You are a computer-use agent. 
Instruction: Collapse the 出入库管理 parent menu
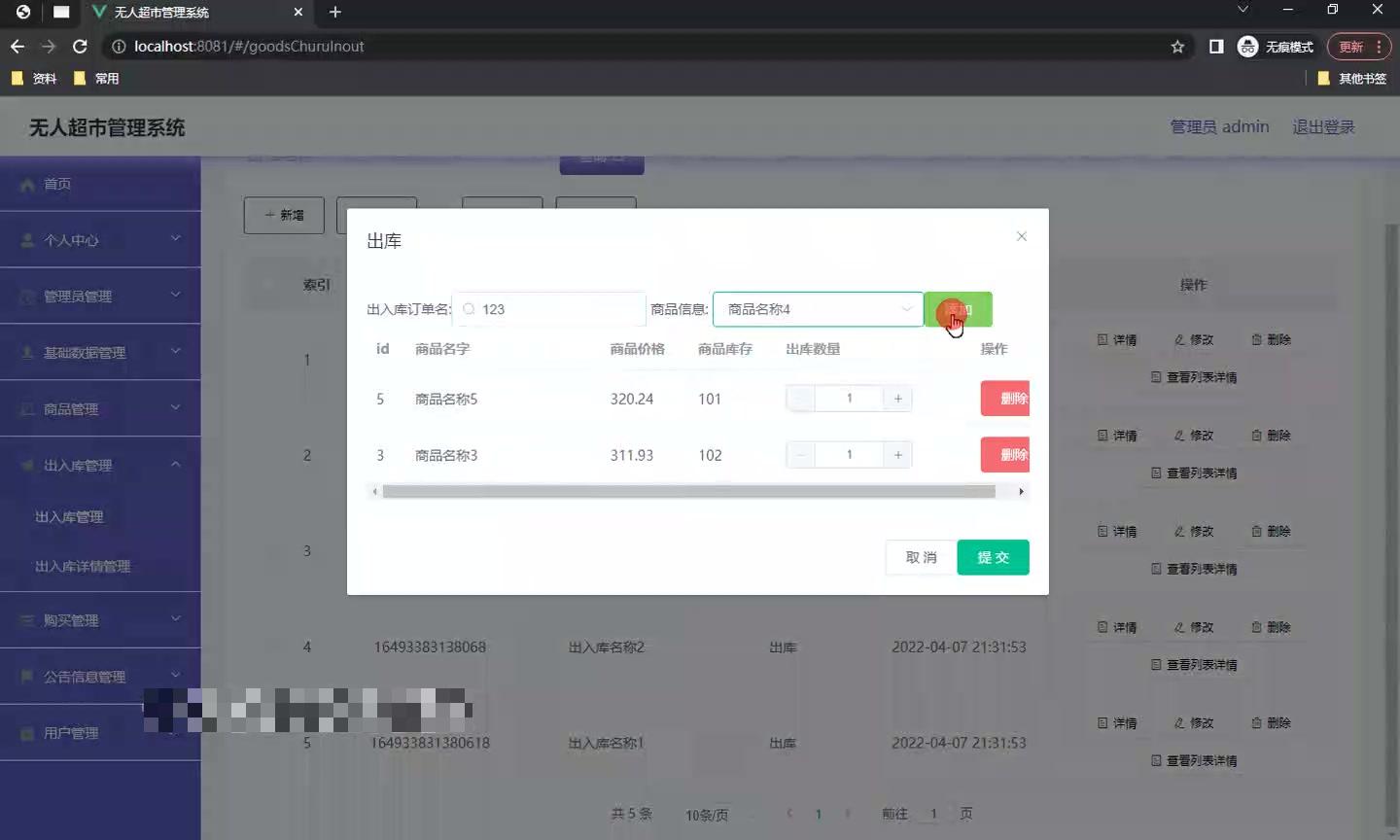[x=100, y=466]
